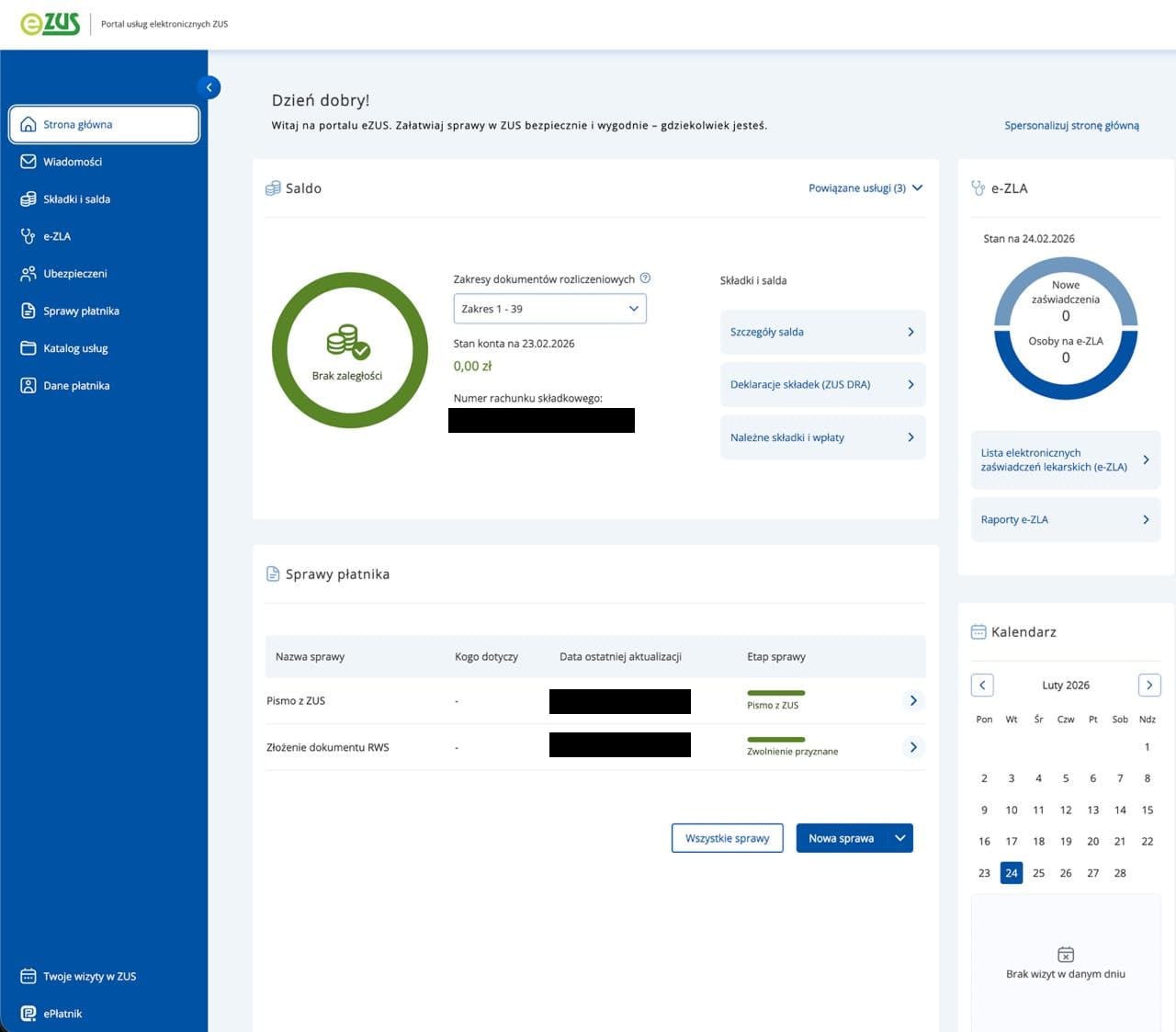
Task: Go to previous month in calendar
Action: click(x=982, y=685)
